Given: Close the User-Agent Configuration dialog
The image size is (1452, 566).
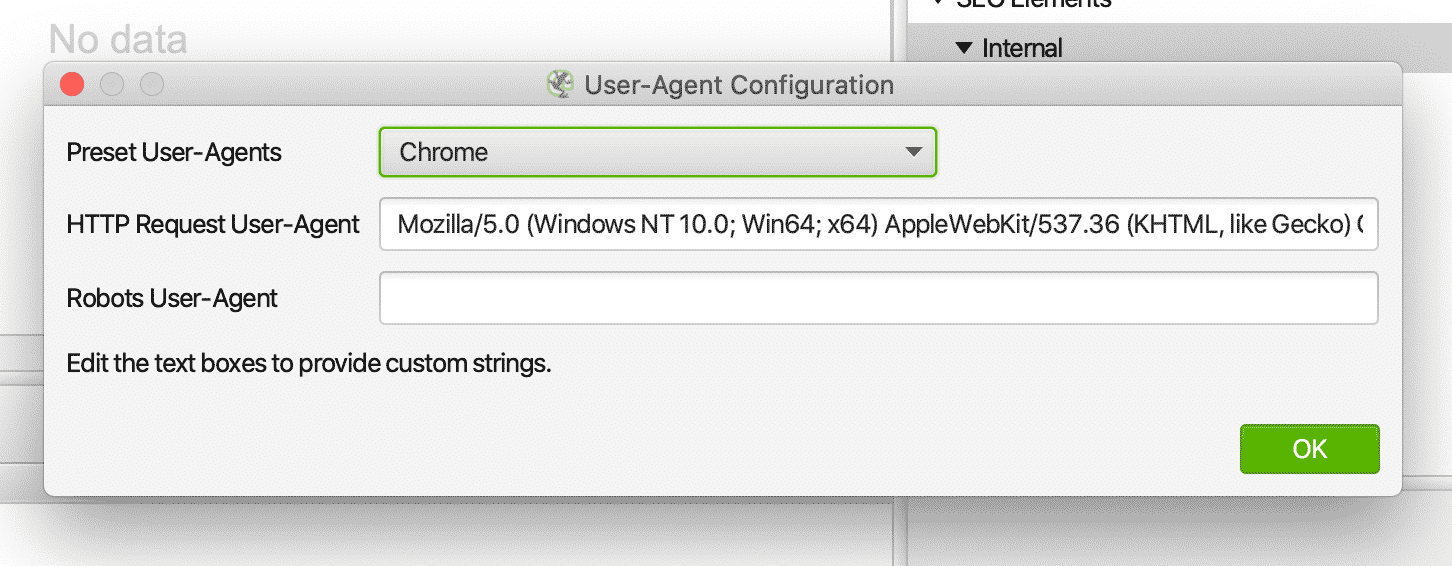Looking at the screenshot, I should click(72, 85).
